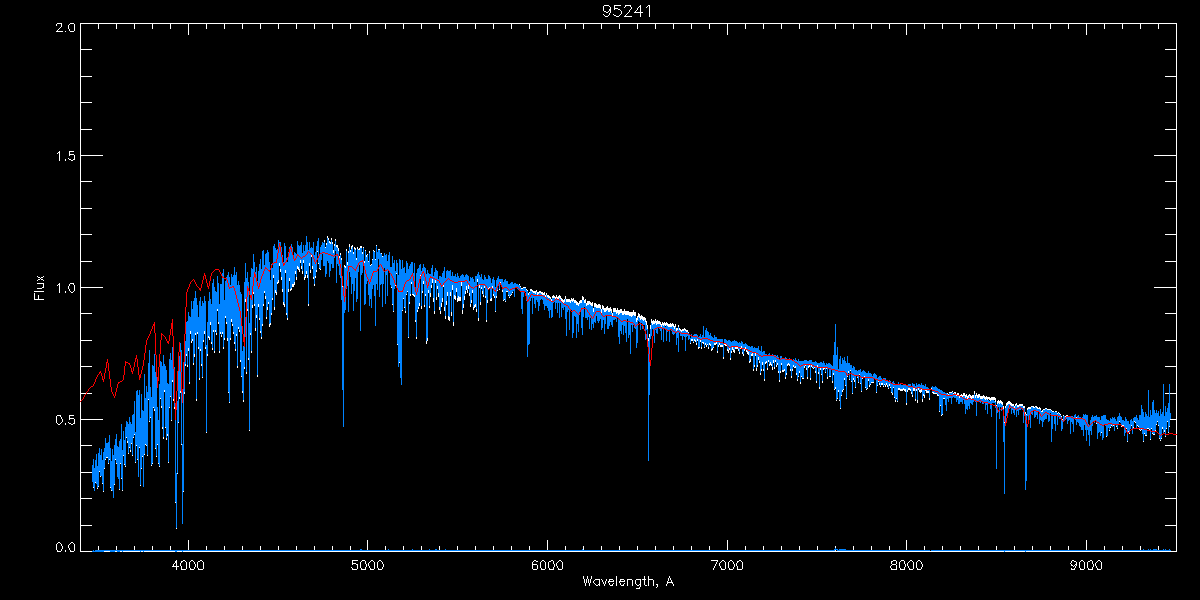
Task: Click the Wavelength, A x-axis label
Action: [x=627, y=581]
